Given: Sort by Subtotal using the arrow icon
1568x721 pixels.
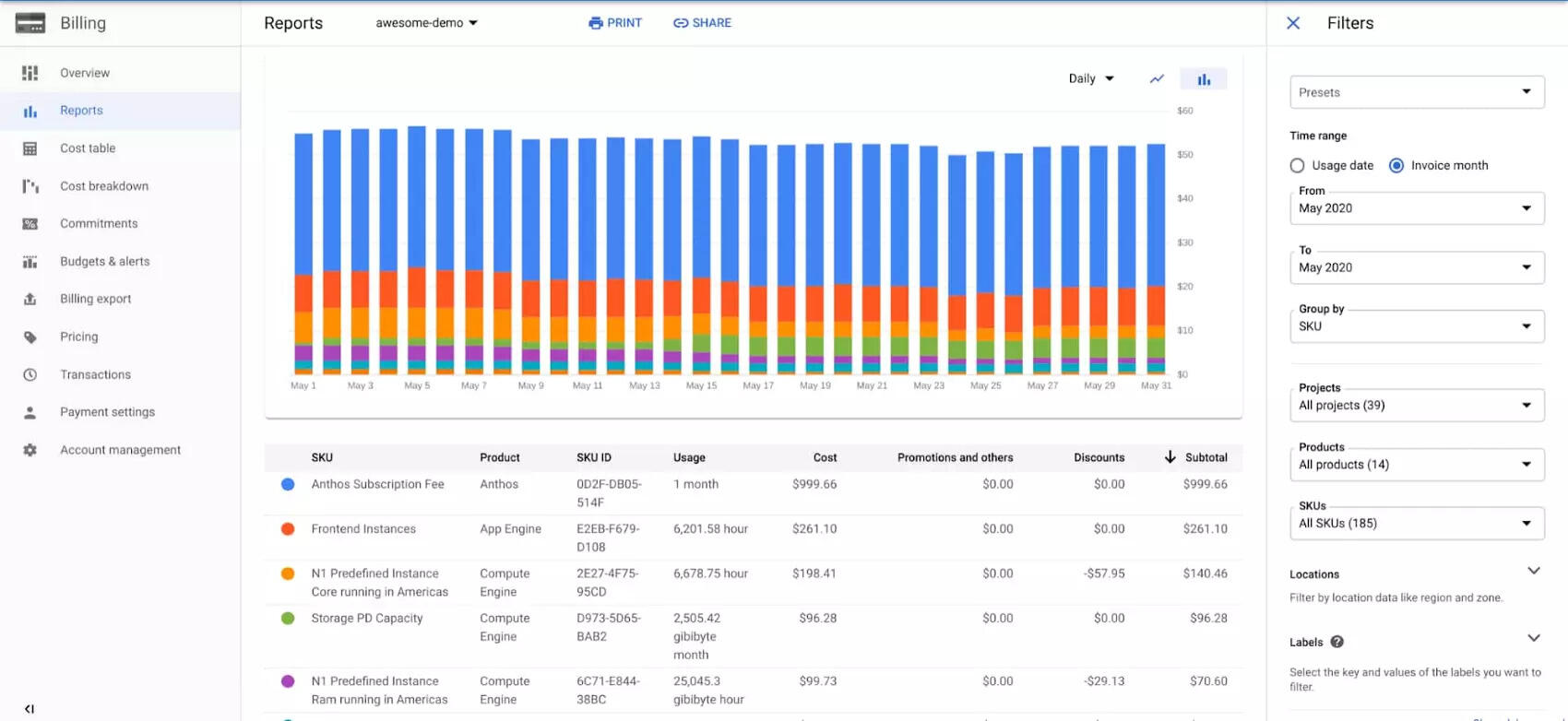Looking at the screenshot, I should pyautogui.click(x=1170, y=457).
